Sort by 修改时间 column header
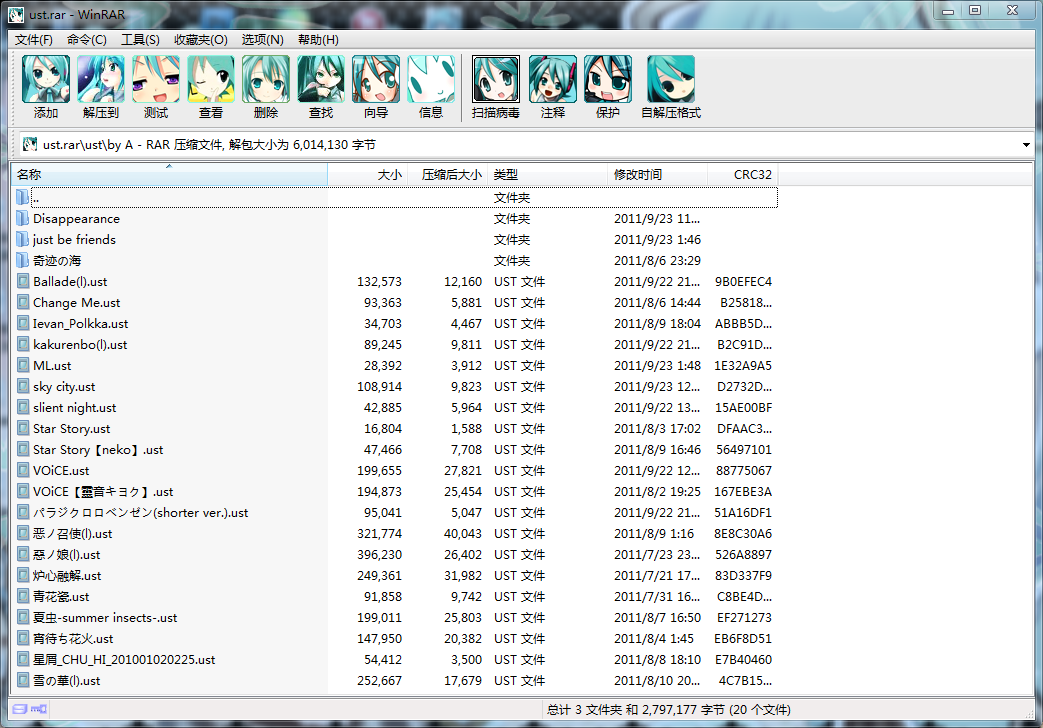Screen dimensions: 1043x728 click(x=657, y=174)
